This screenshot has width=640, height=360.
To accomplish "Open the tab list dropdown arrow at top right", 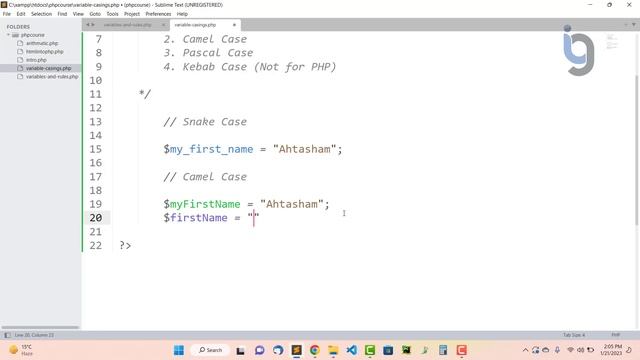I will coord(633,25).
